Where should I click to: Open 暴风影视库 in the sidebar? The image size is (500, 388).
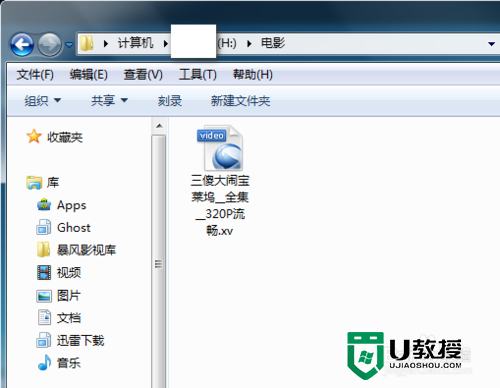[x=86, y=250]
